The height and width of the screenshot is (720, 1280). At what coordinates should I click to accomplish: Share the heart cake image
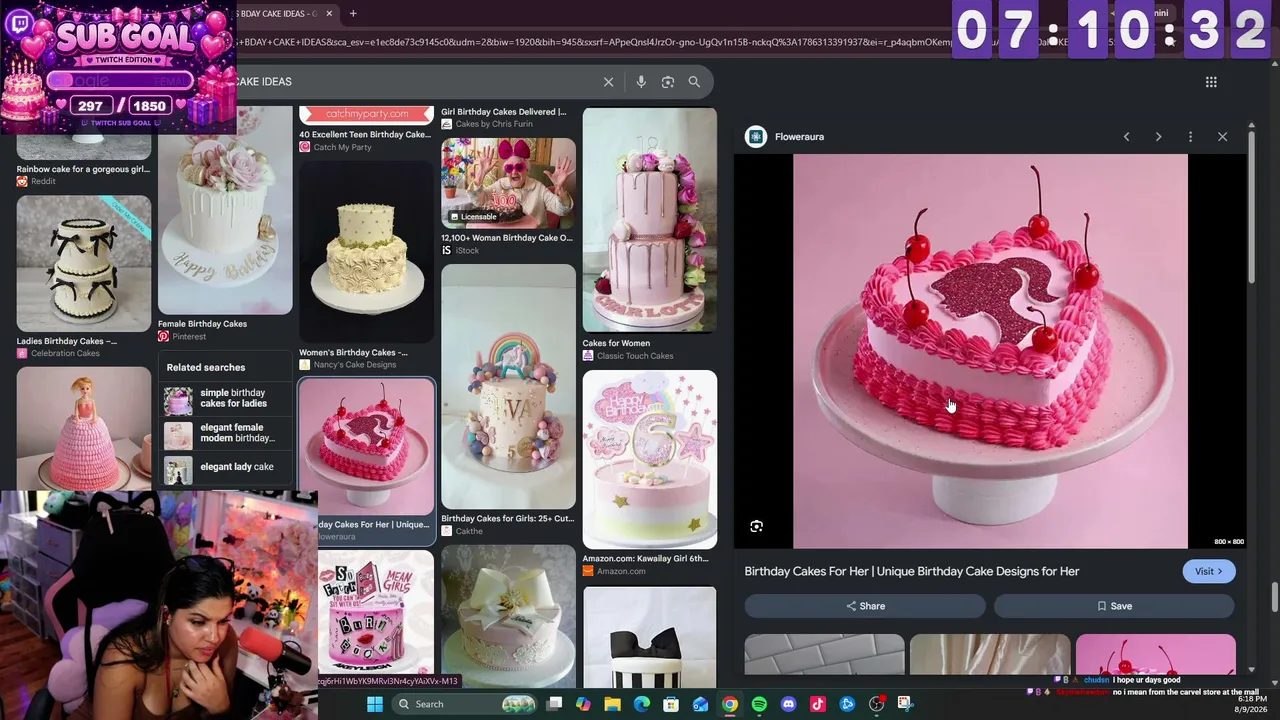pyautogui.click(x=865, y=606)
